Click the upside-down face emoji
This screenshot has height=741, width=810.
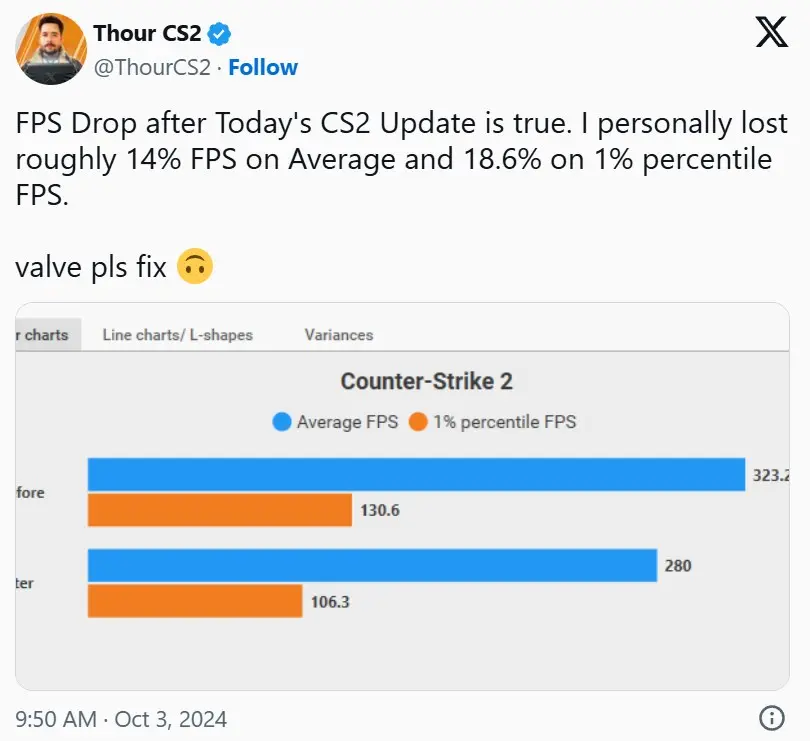[195, 266]
